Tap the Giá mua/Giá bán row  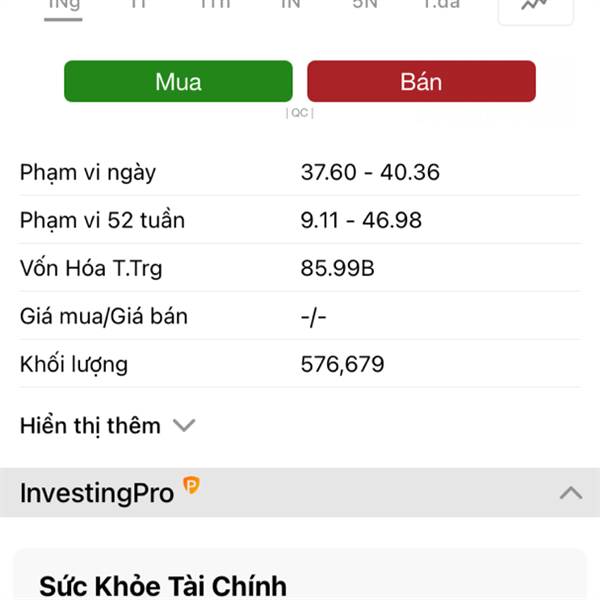click(300, 316)
